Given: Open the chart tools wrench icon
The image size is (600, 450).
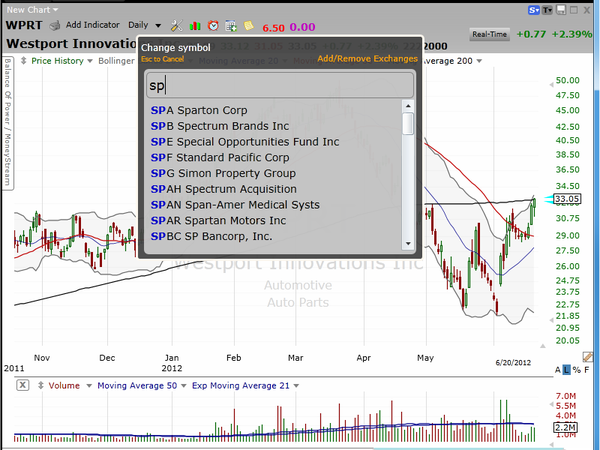Looking at the screenshot, I should point(176,26).
